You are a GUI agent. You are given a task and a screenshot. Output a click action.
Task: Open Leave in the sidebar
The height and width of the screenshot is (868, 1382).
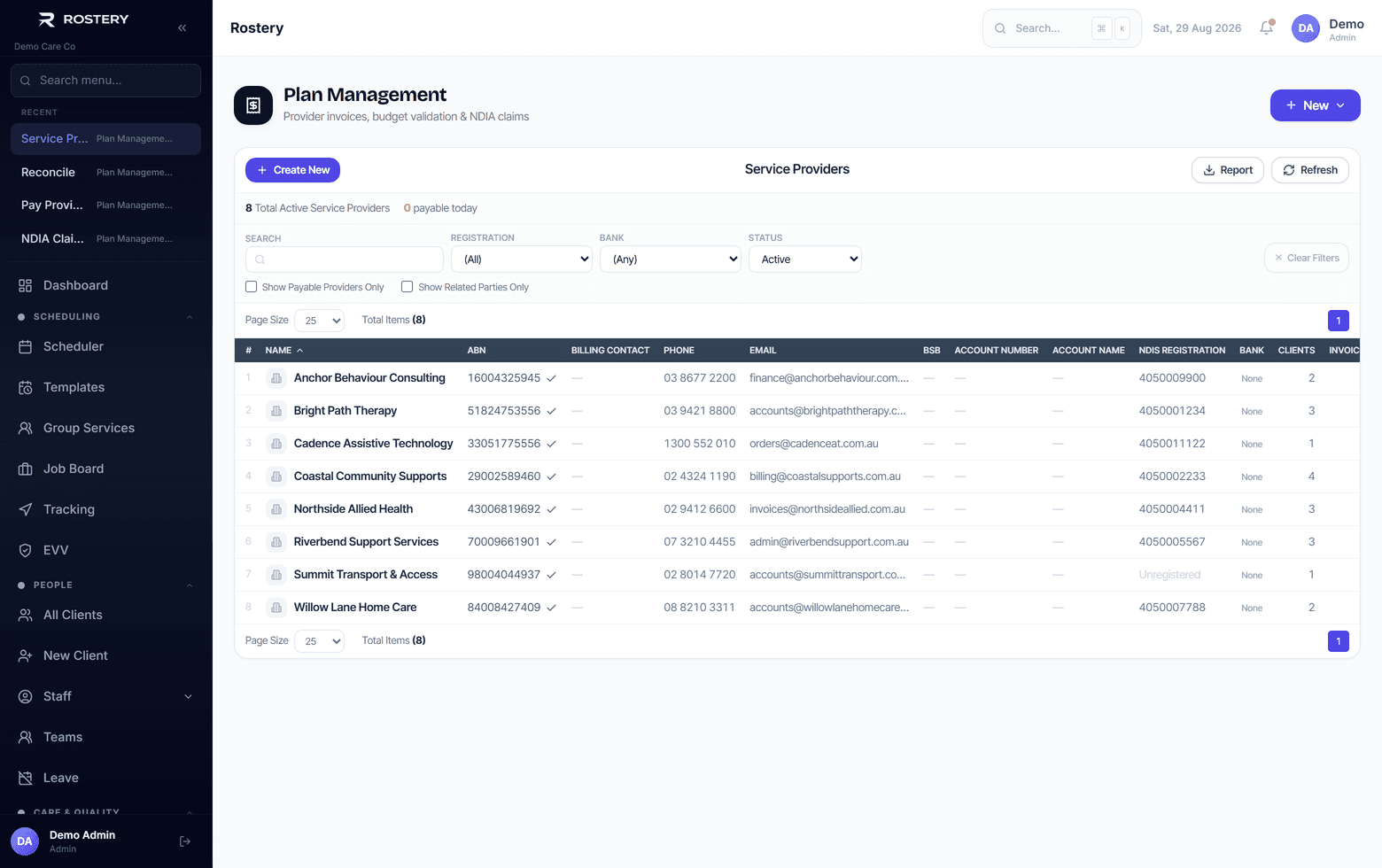(x=106, y=778)
